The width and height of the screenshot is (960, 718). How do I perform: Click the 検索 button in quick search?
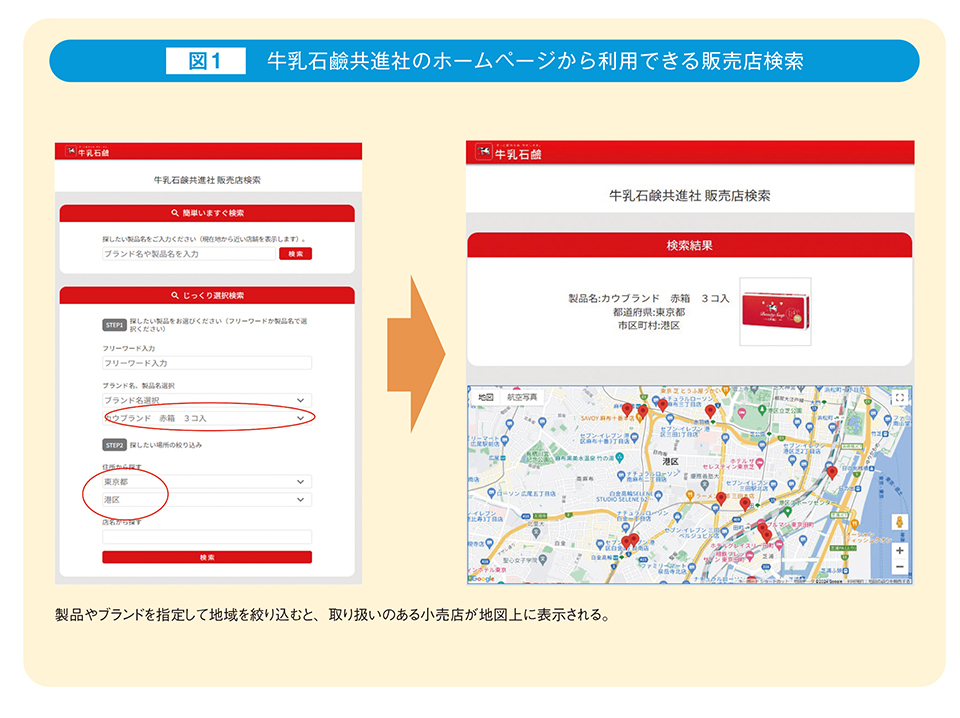coord(296,253)
